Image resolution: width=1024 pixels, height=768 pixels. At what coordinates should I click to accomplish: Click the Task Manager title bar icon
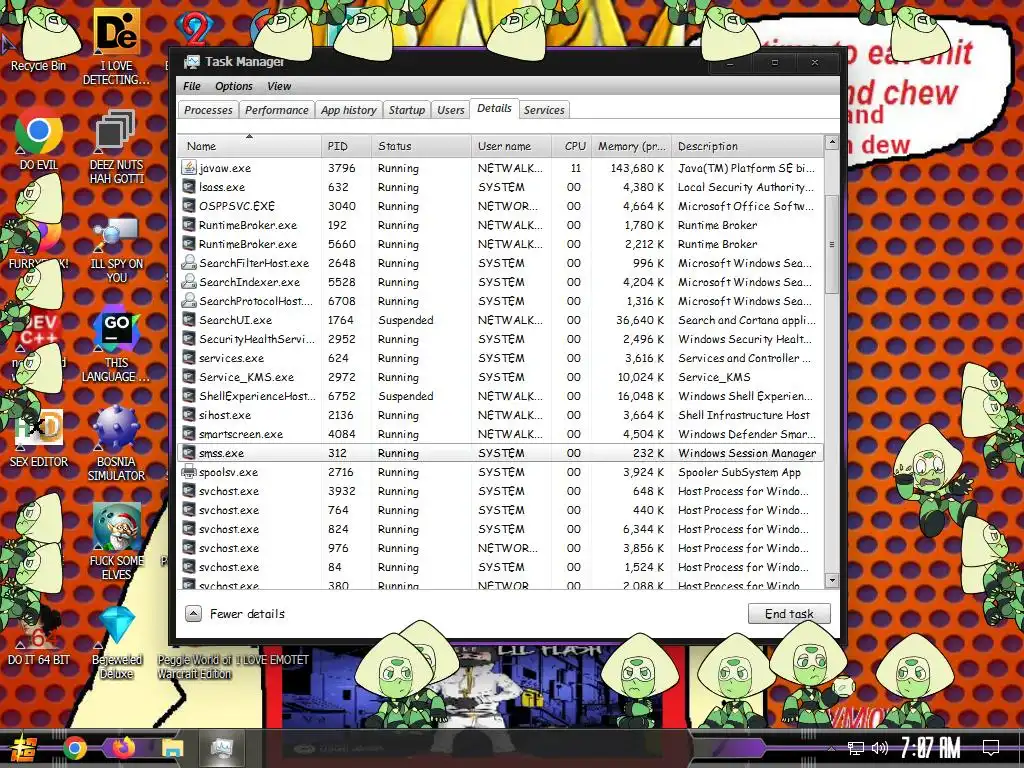click(191, 62)
